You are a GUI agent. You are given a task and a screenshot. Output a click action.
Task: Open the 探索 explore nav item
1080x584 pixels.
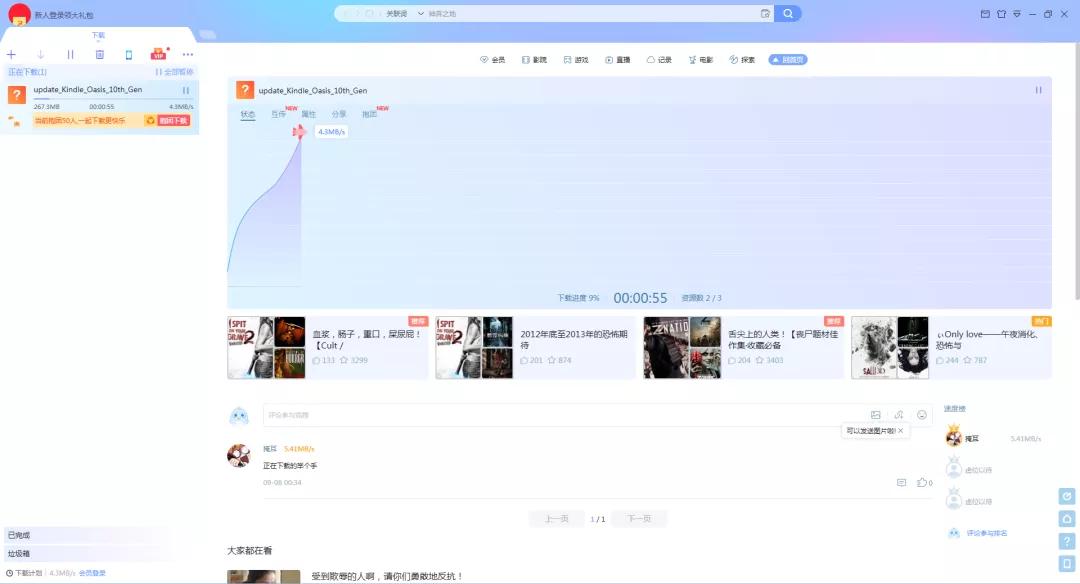click(742, 60)
